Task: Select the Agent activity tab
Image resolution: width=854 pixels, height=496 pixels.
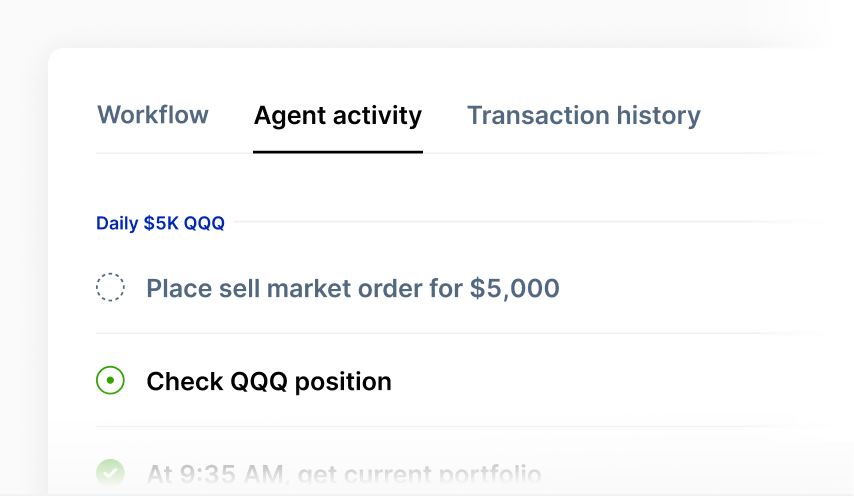Action: pos(338,115)
